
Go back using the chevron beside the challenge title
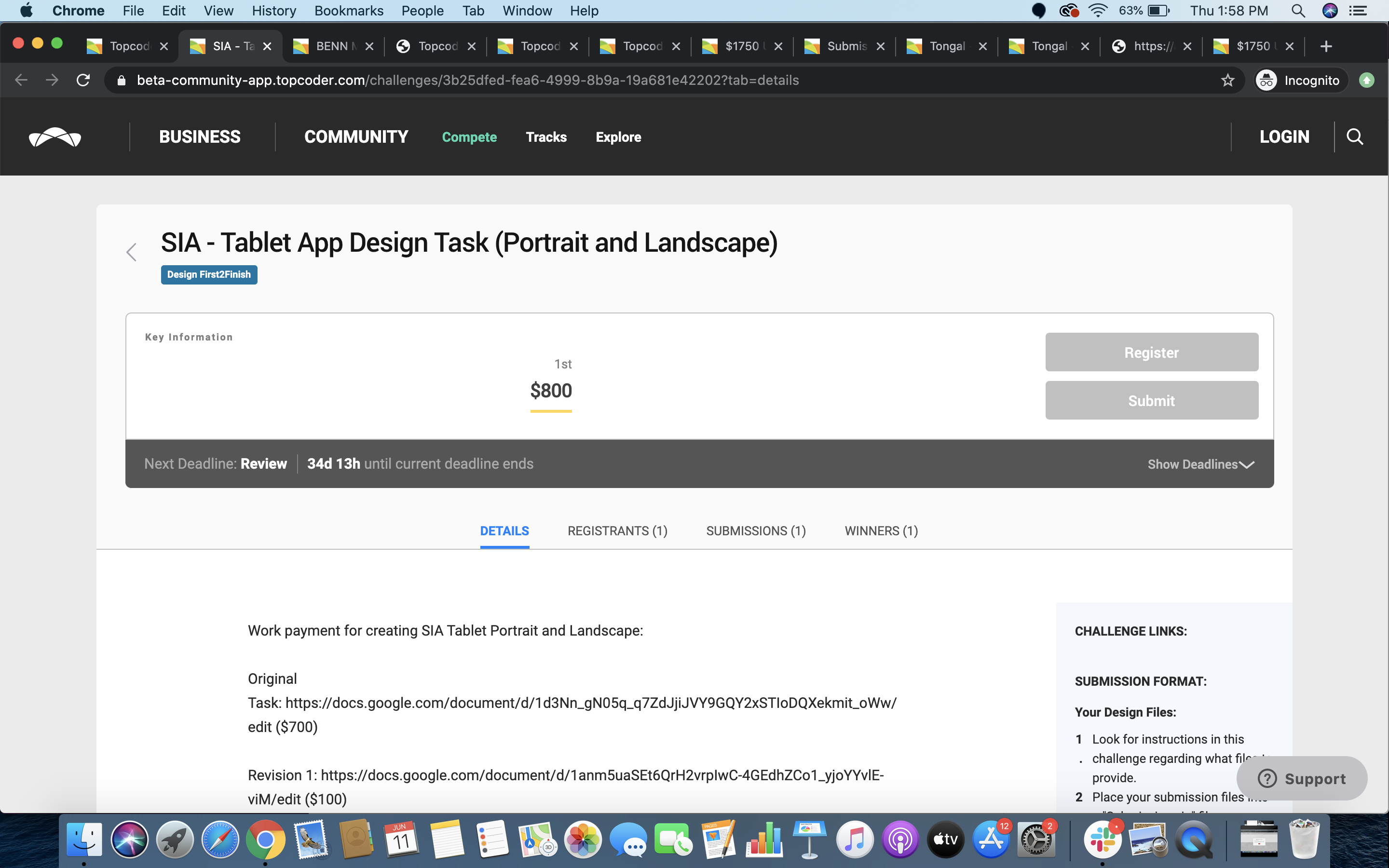coord(132,251)
